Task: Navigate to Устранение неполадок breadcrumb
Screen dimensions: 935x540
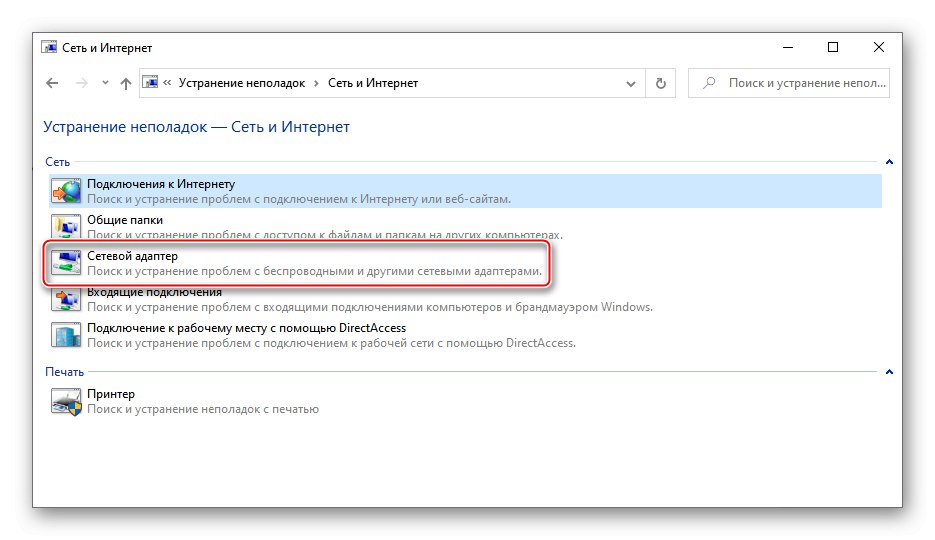Action: [242, 83]
